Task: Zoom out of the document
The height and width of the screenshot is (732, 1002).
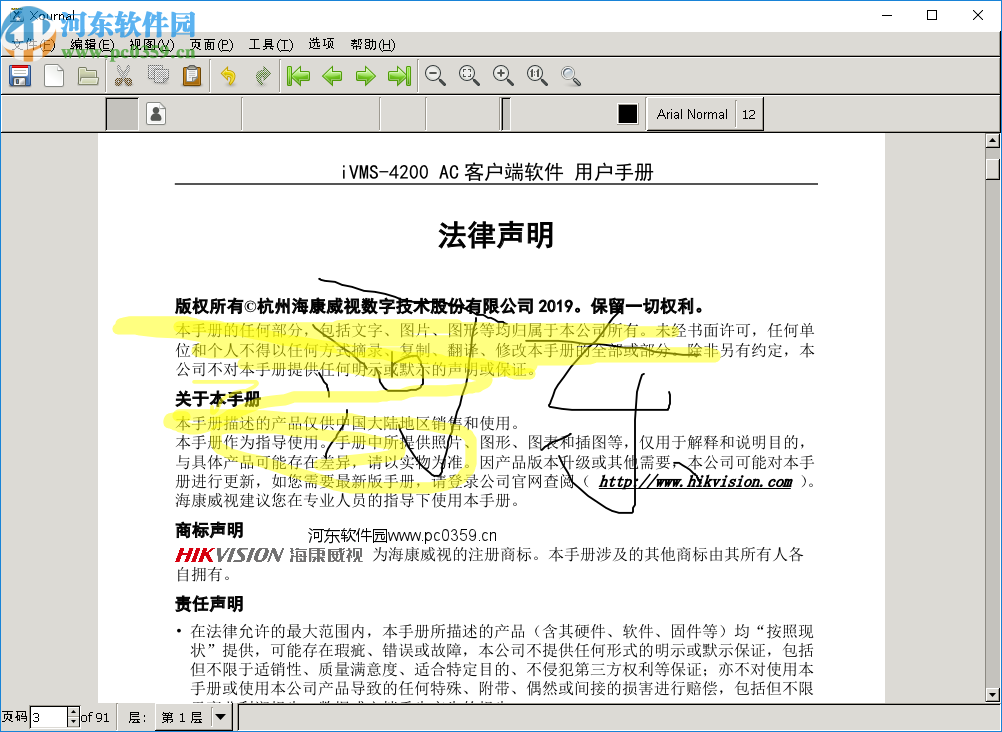Action: click(x=434, y=75)
